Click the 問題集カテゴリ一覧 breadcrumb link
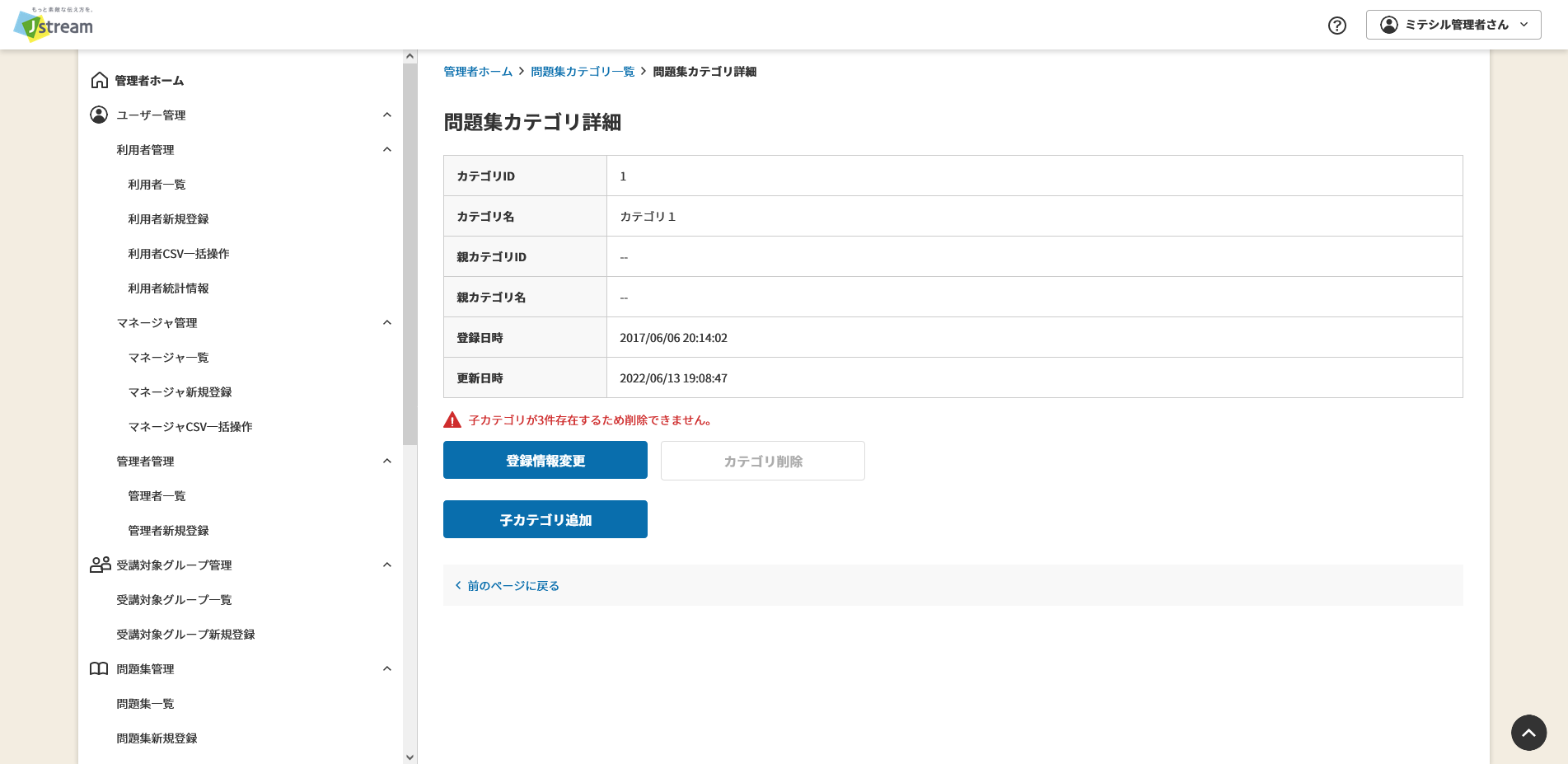1568x764 pixels. click(x=583, y=72)
